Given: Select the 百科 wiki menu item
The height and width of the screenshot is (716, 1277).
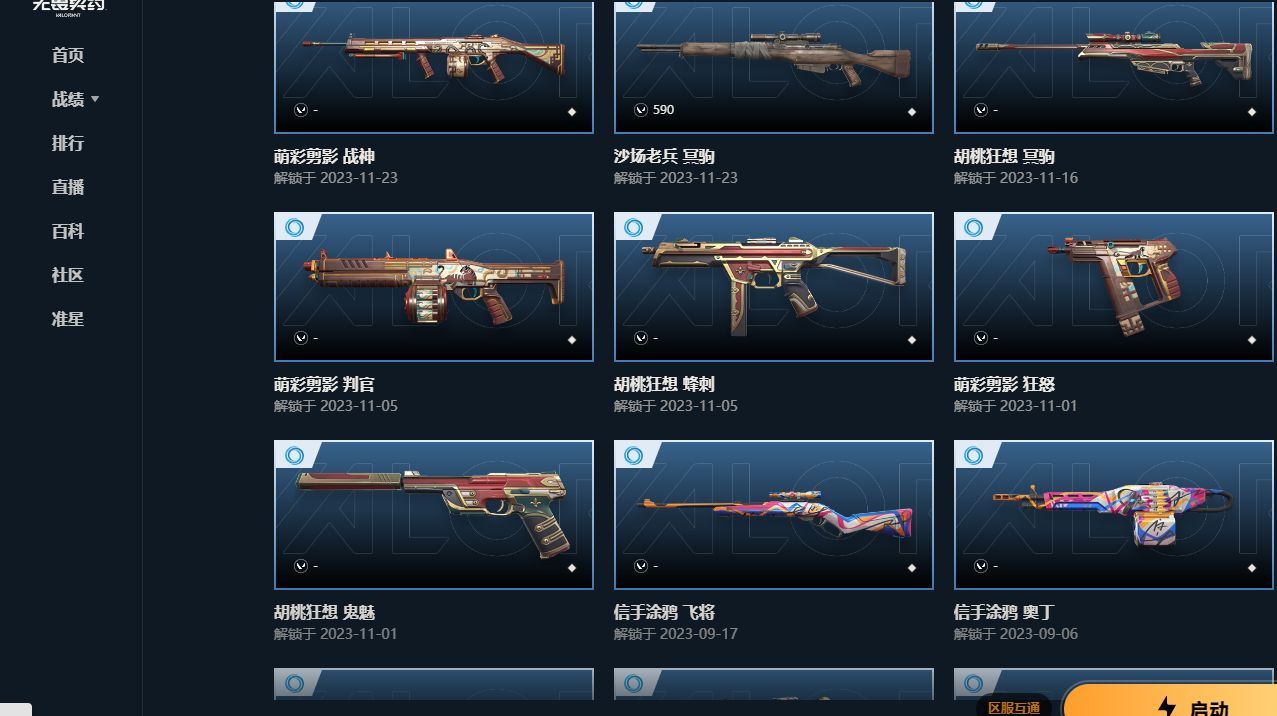Looking at the screenshot, I should pos(68,231).
